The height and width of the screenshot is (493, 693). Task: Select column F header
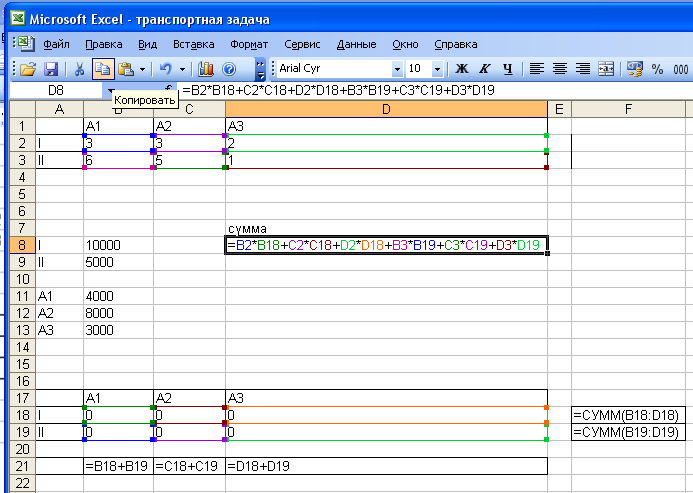(628, 109)
